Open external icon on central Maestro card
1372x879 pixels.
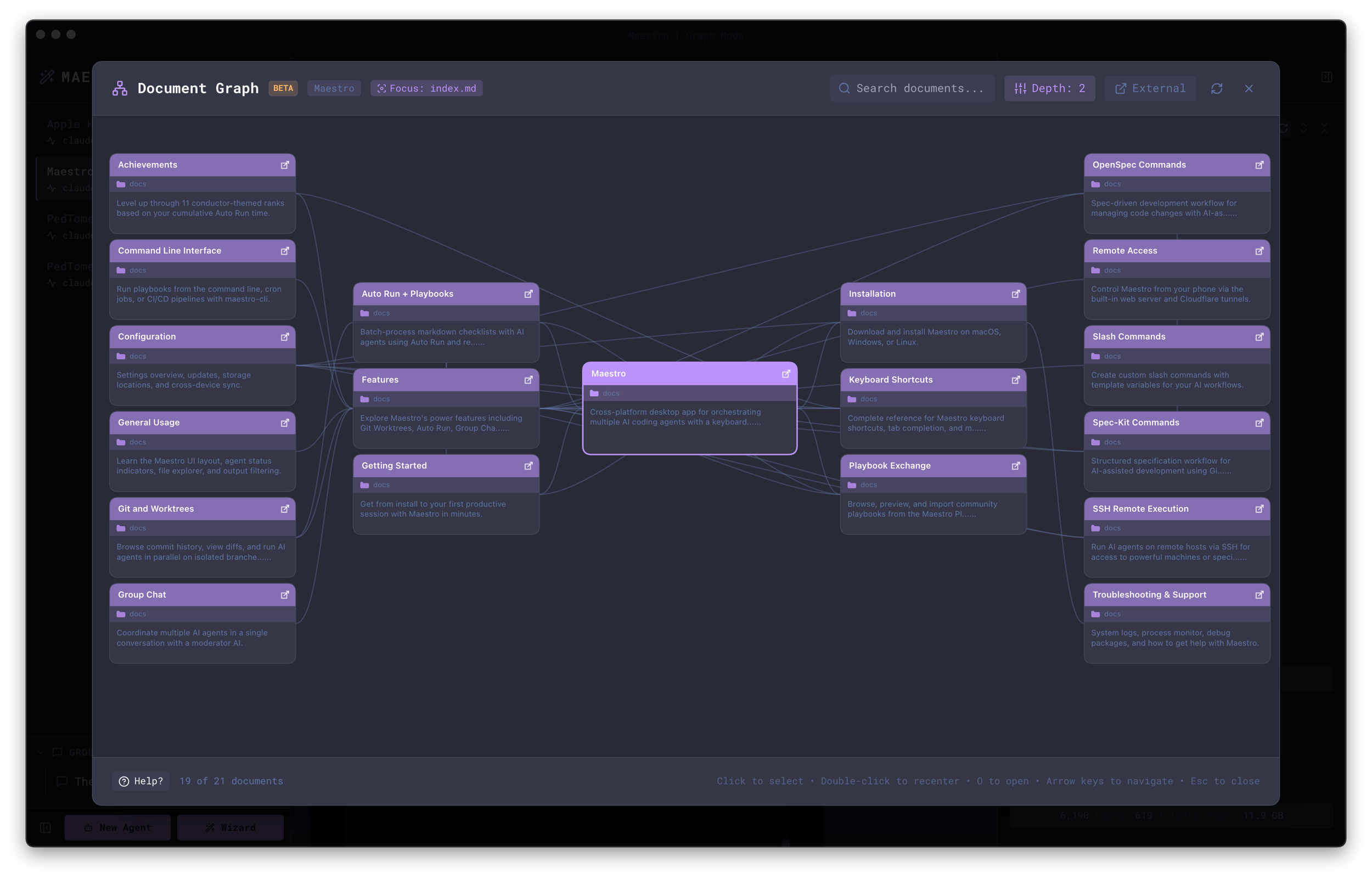(x=786, y=374)
